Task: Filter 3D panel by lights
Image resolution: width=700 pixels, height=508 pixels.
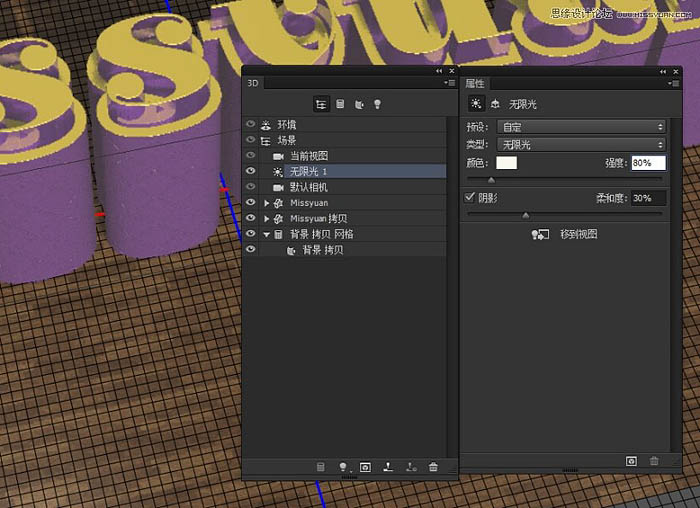Action: 378,104
